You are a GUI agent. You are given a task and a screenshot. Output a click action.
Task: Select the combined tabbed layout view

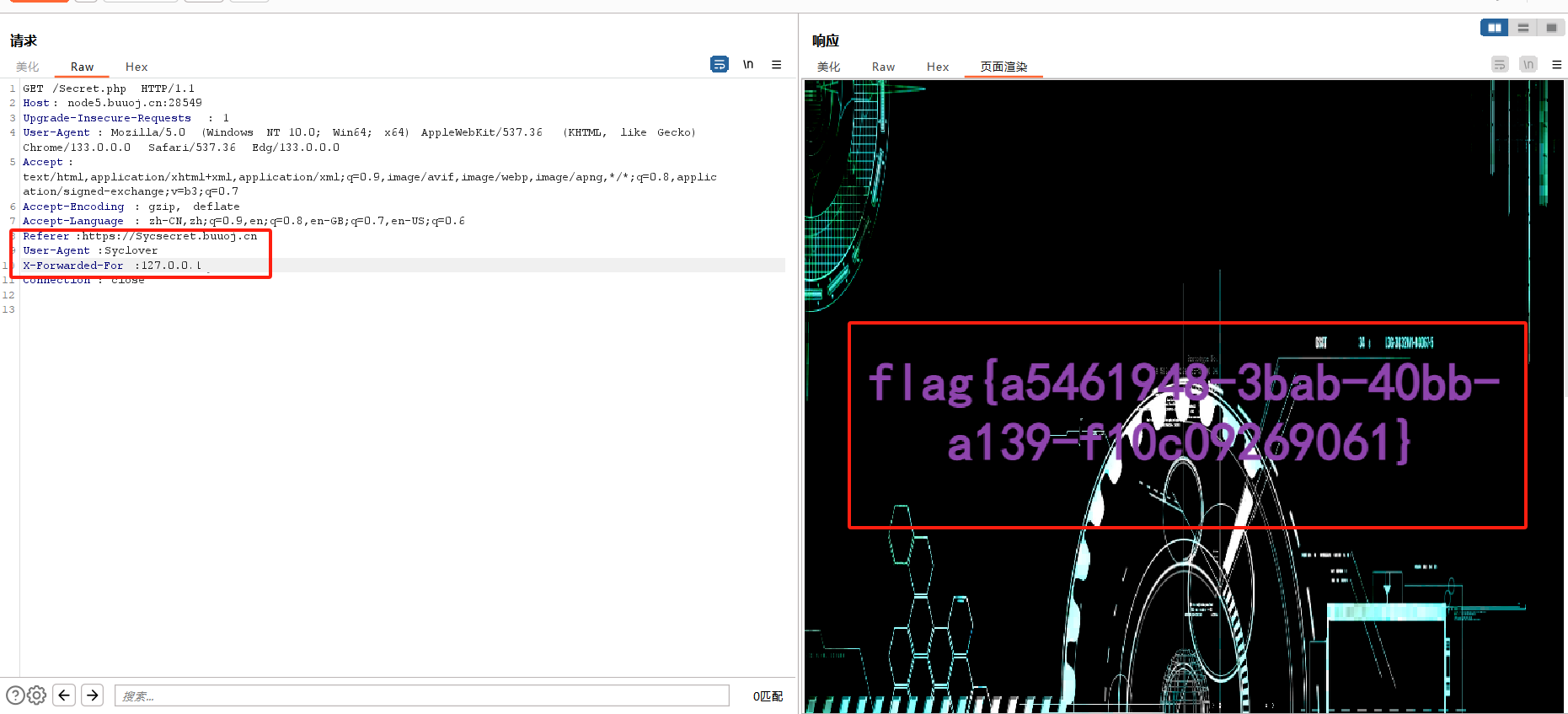coord(1551,28)
